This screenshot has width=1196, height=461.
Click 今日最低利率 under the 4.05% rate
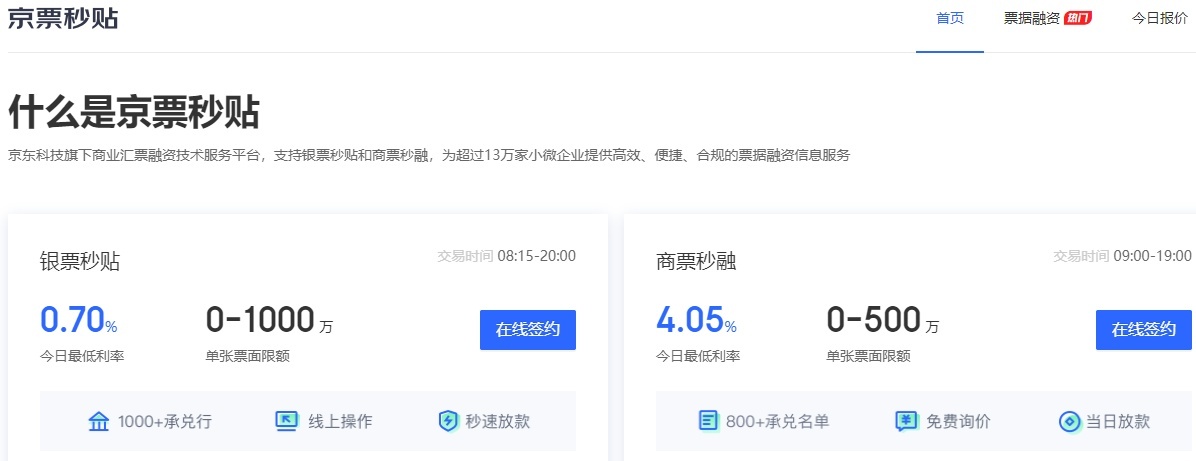698,356
